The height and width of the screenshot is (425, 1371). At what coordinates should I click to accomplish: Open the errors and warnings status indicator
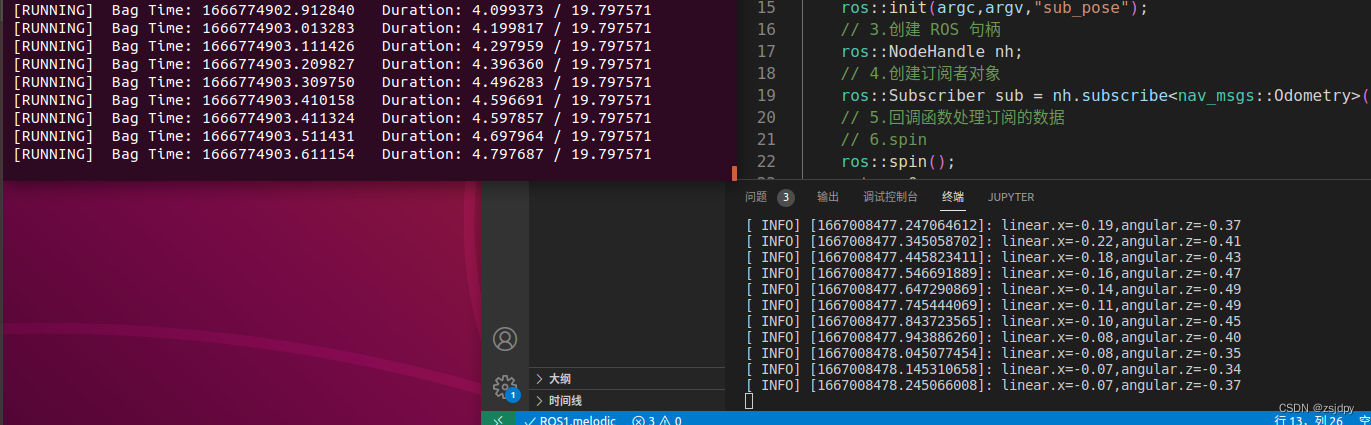point(656,421)
